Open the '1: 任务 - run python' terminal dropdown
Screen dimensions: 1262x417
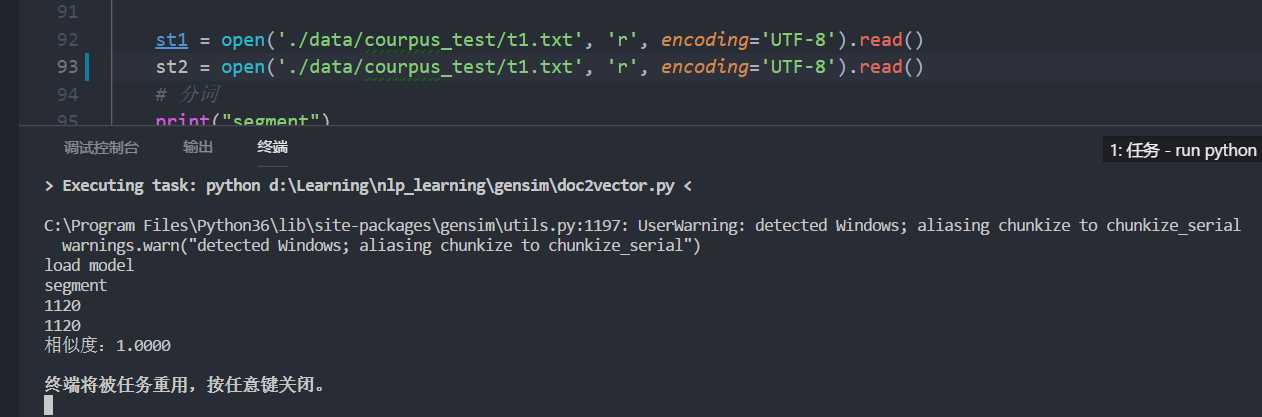coord(1182,150)
